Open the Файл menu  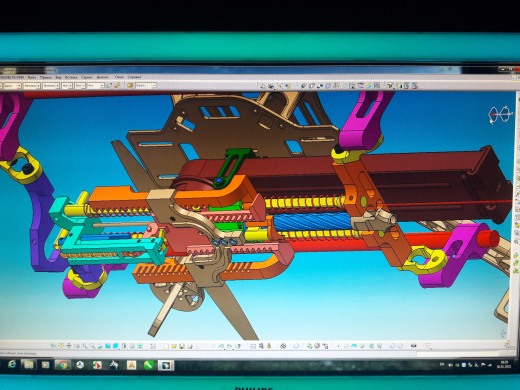click(32, 77)
